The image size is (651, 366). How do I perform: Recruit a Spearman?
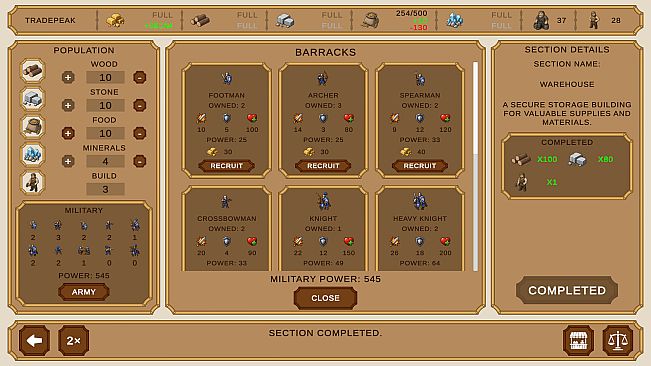(x=420, y=166)
